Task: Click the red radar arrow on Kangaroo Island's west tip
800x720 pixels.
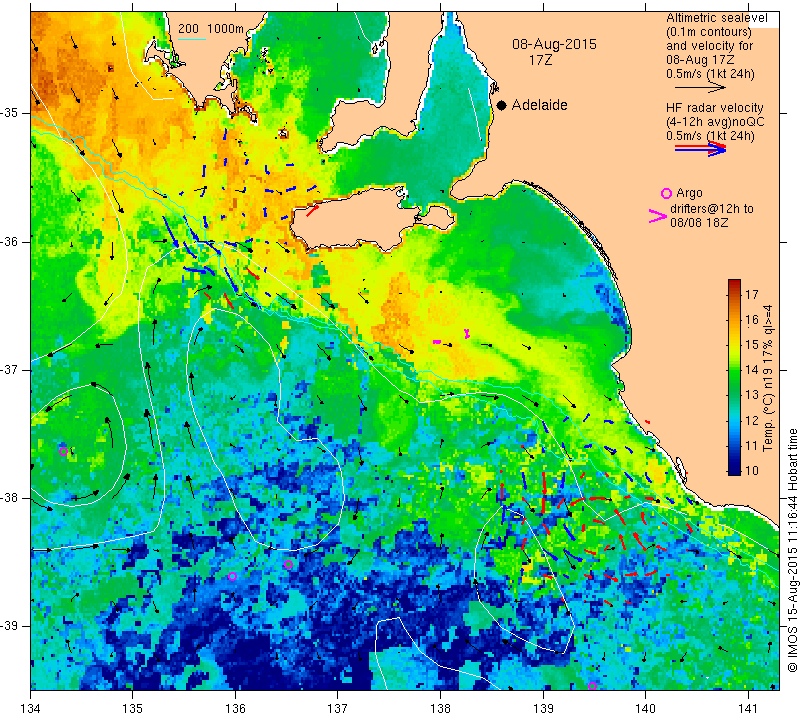Action: coord(313,211)
